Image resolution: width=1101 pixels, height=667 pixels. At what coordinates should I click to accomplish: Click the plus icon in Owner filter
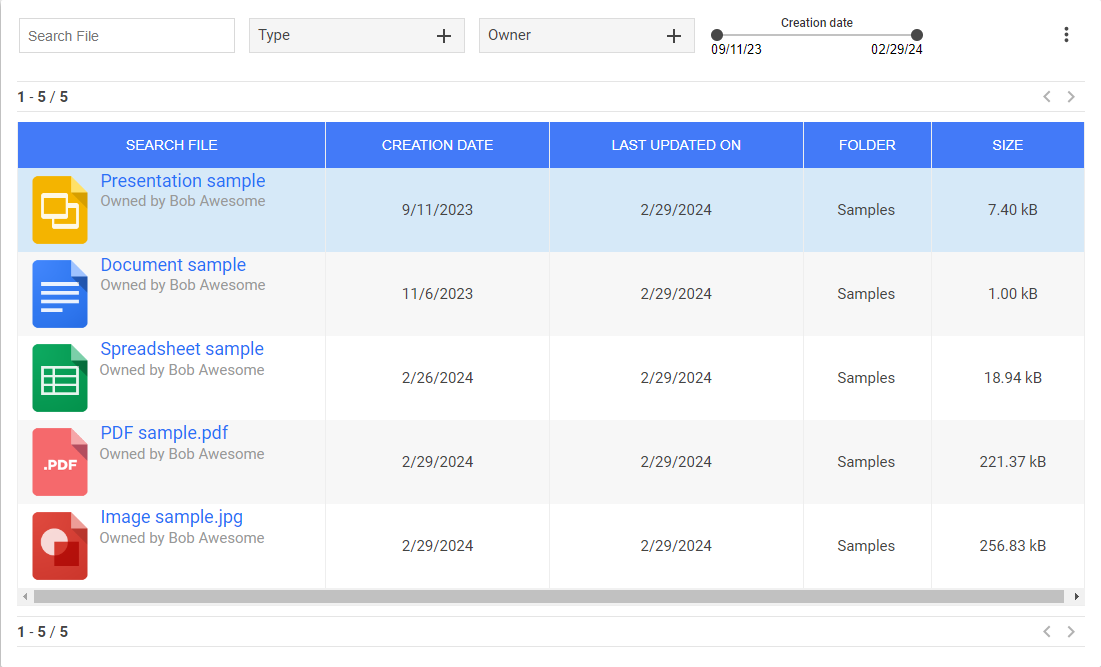point(674,36)
